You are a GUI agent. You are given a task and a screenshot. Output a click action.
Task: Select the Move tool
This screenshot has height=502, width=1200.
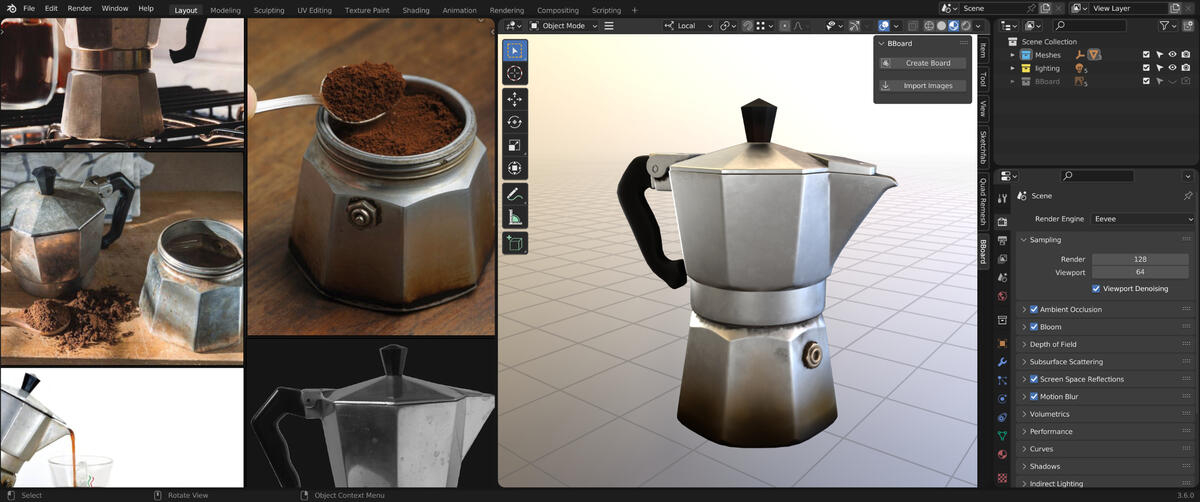click(x=515, y=99)
